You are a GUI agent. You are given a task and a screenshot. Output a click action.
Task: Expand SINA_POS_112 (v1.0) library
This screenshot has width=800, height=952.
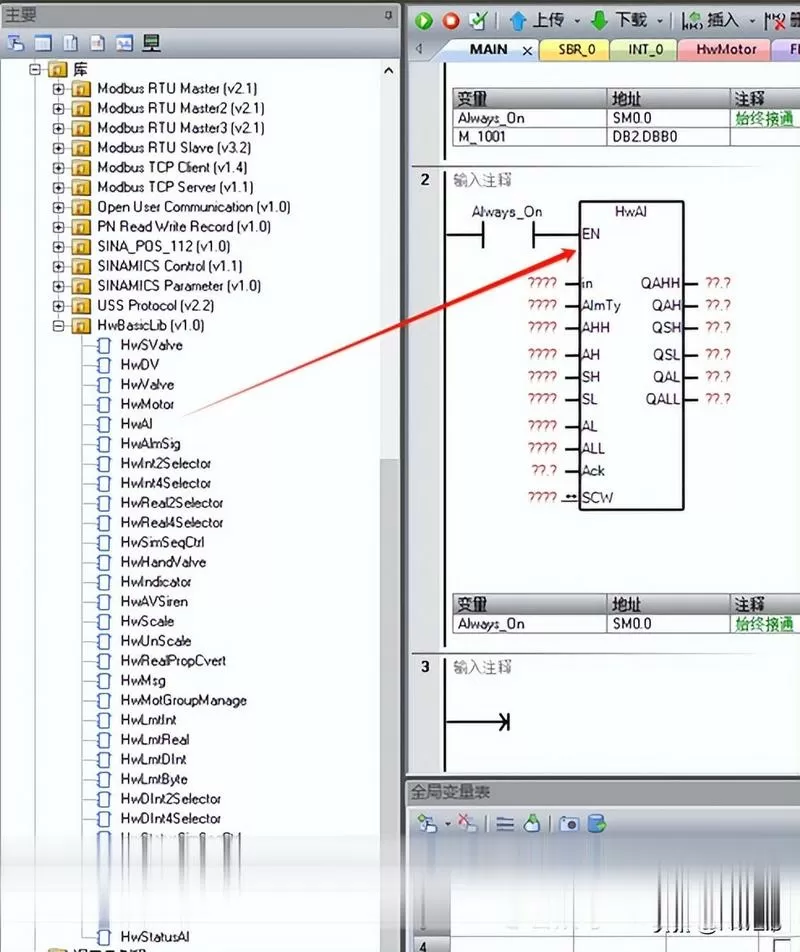(x=58, y=247)
